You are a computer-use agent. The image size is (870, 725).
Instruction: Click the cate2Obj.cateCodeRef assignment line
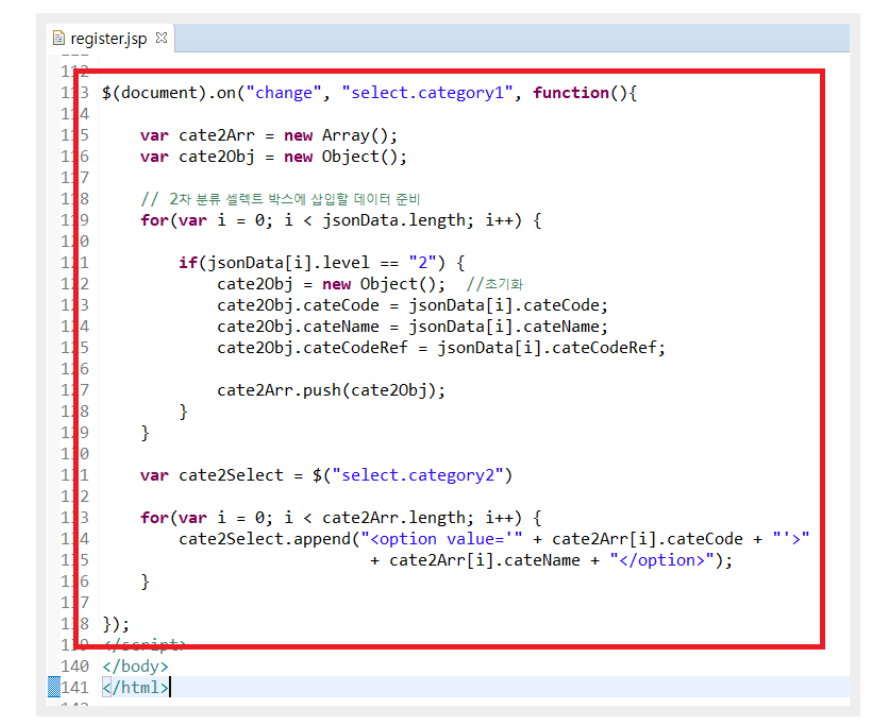(441, 348)
